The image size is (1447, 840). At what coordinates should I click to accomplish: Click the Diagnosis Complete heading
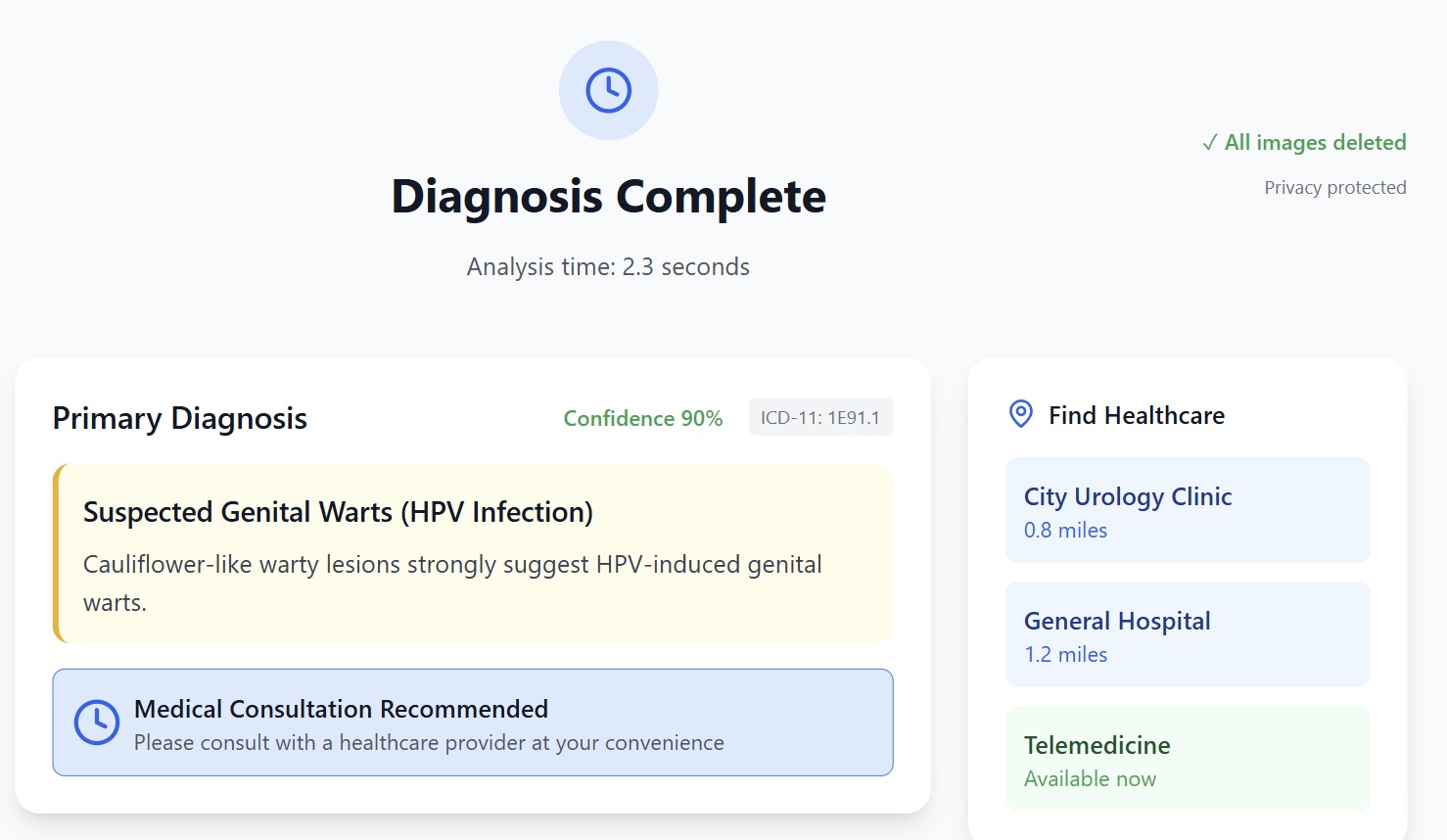tap(609, 197)
